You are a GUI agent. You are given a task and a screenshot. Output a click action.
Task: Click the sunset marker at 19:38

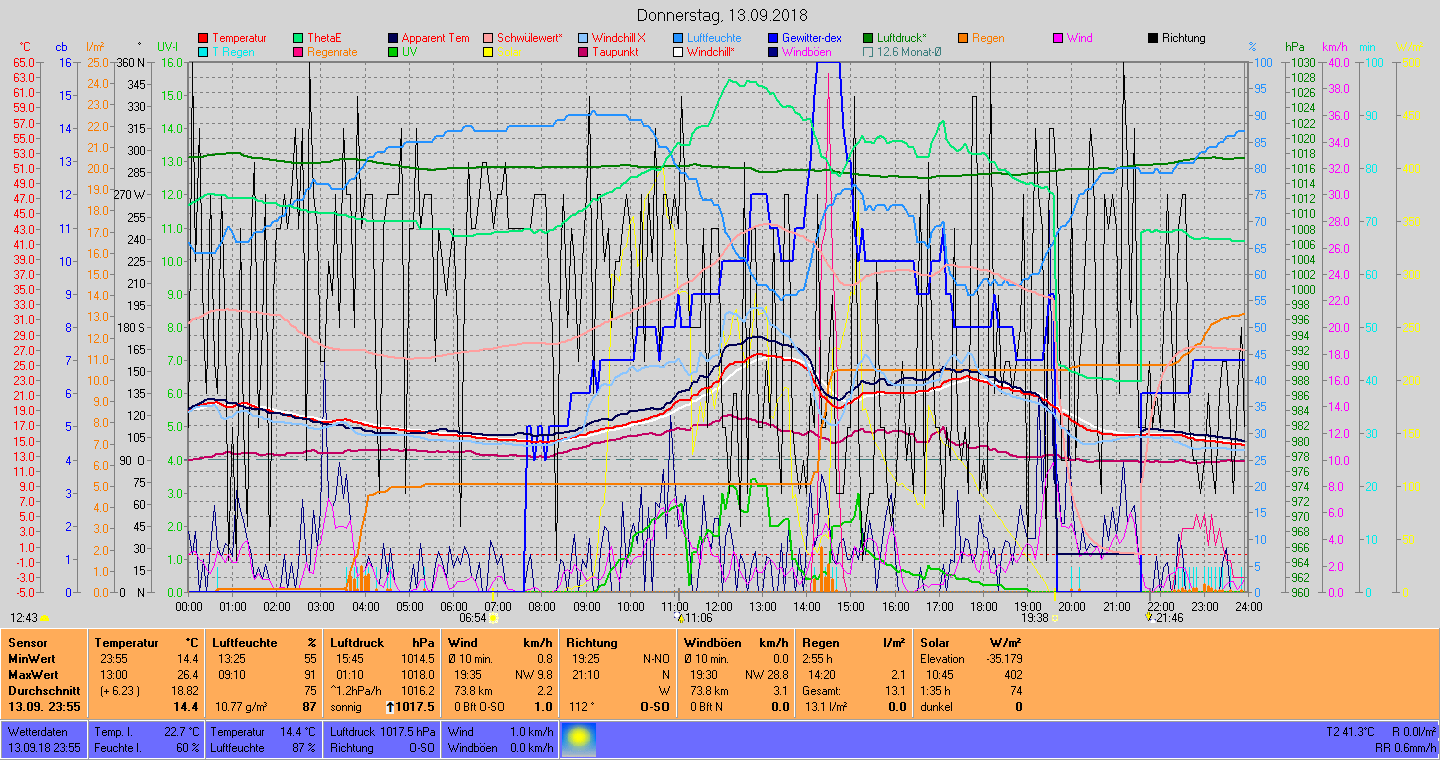(1054, 618)
